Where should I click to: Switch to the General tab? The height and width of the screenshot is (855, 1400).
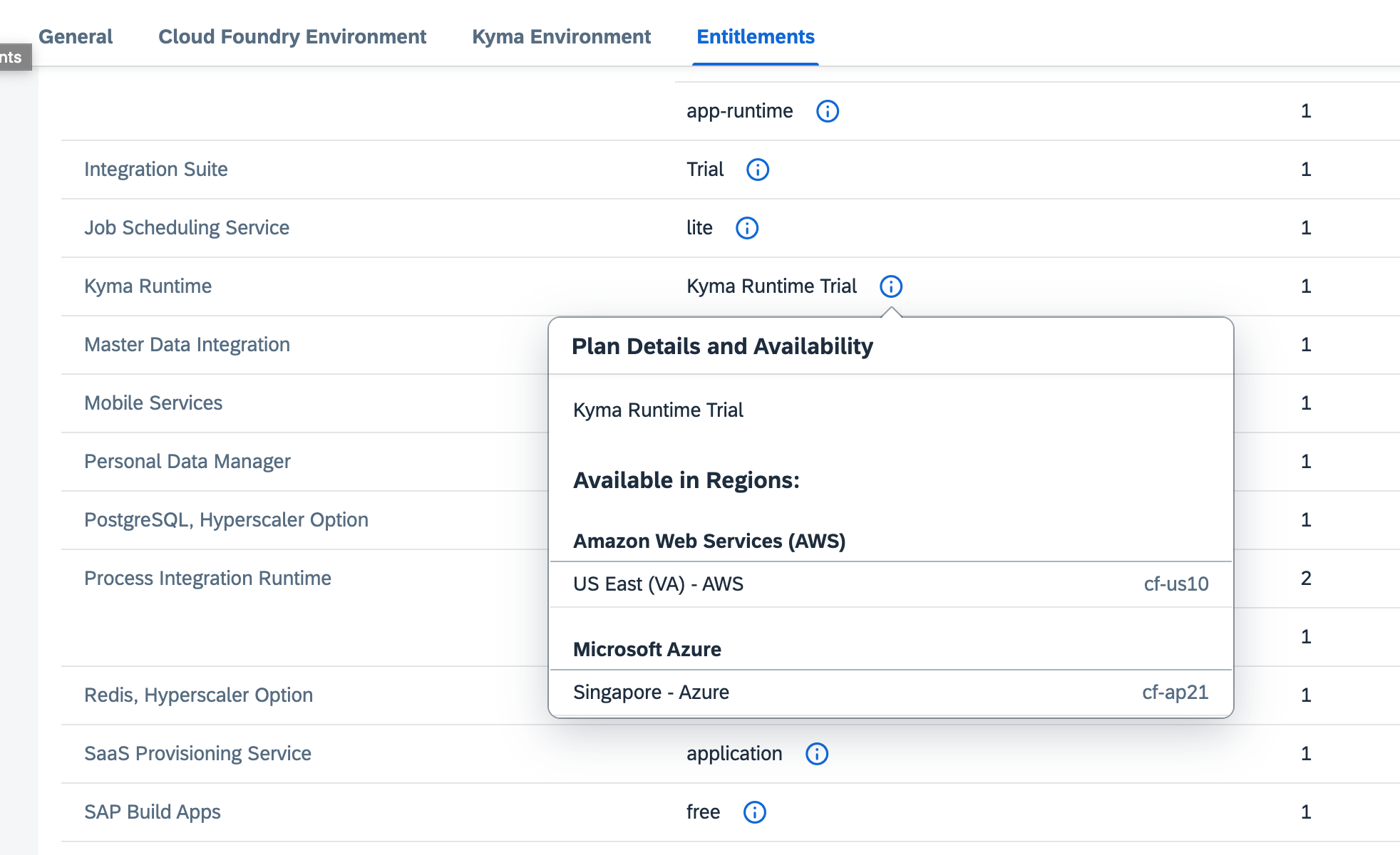tap(76, 37)
